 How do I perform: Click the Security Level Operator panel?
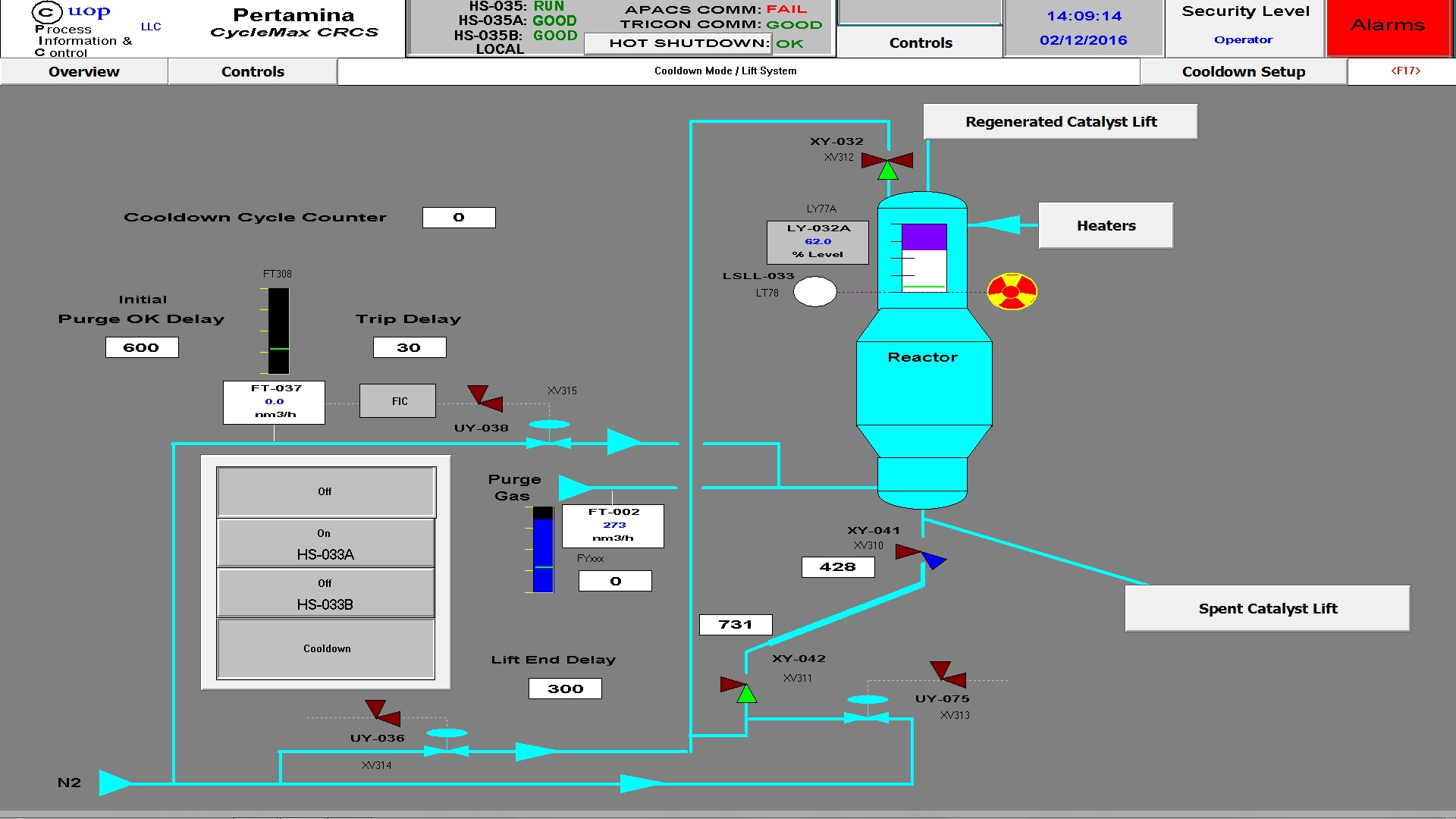tap(1245, 28)
